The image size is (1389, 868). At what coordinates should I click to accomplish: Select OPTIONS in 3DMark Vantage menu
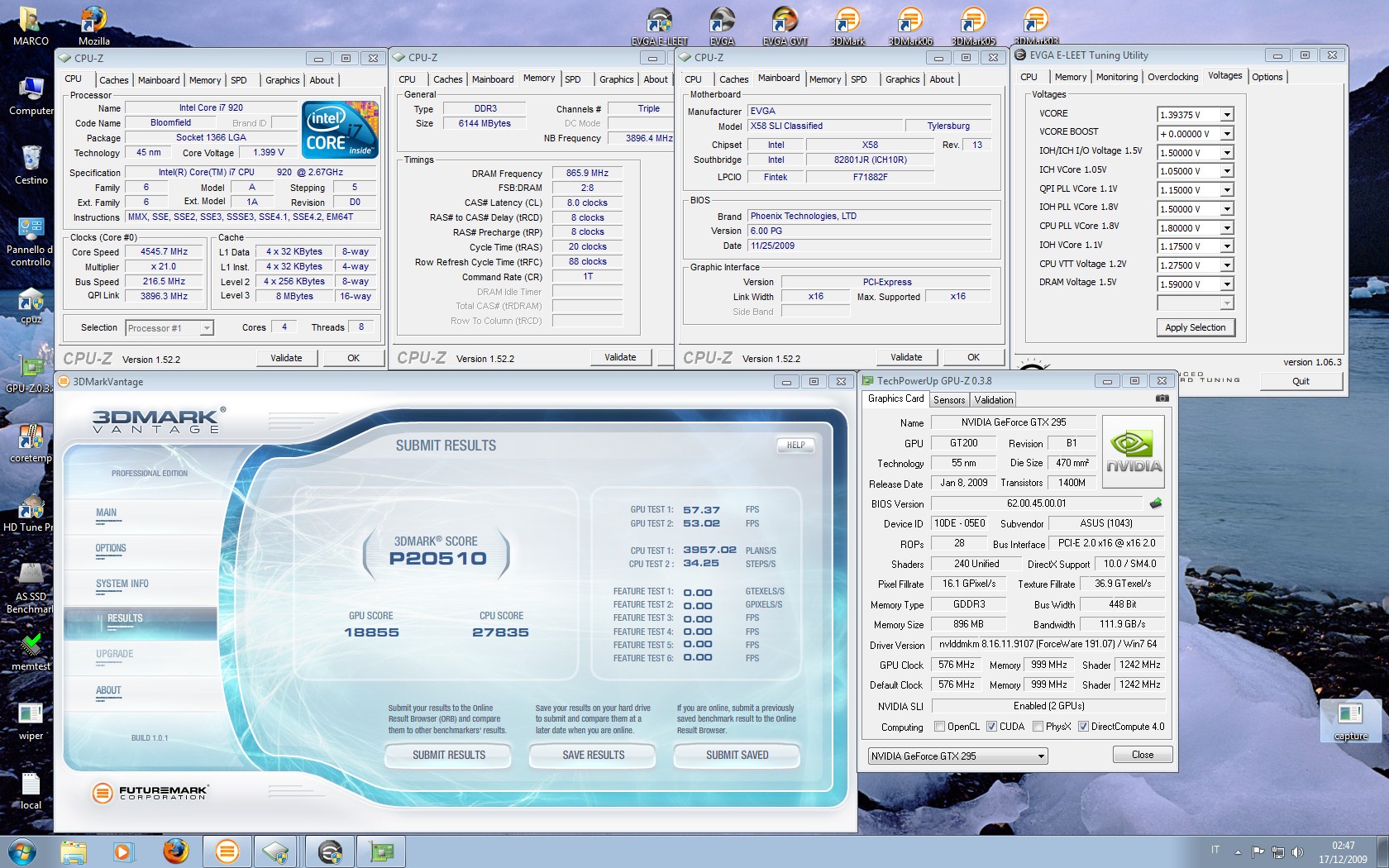pyautogui.click(x=111, y=548)
